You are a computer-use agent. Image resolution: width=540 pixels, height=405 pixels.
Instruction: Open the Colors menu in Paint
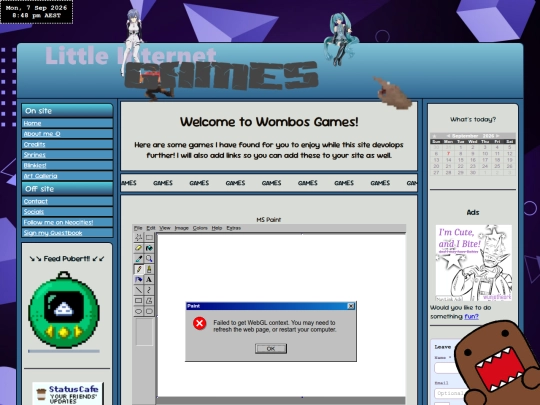click(200, 228)
